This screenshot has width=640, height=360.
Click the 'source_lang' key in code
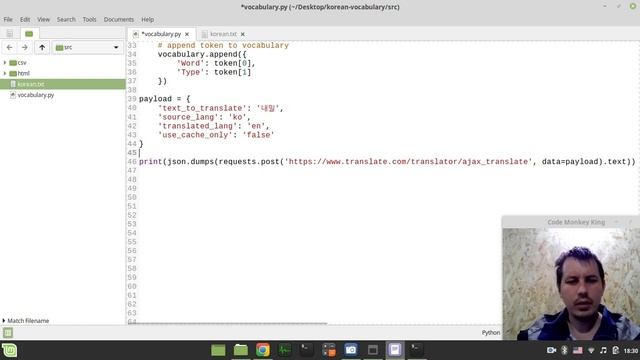[x=188, y=117]
